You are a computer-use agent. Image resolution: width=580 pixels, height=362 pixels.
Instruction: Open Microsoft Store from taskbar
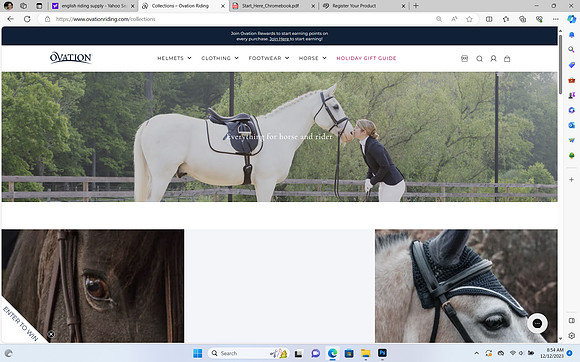[x=349, y=353]
